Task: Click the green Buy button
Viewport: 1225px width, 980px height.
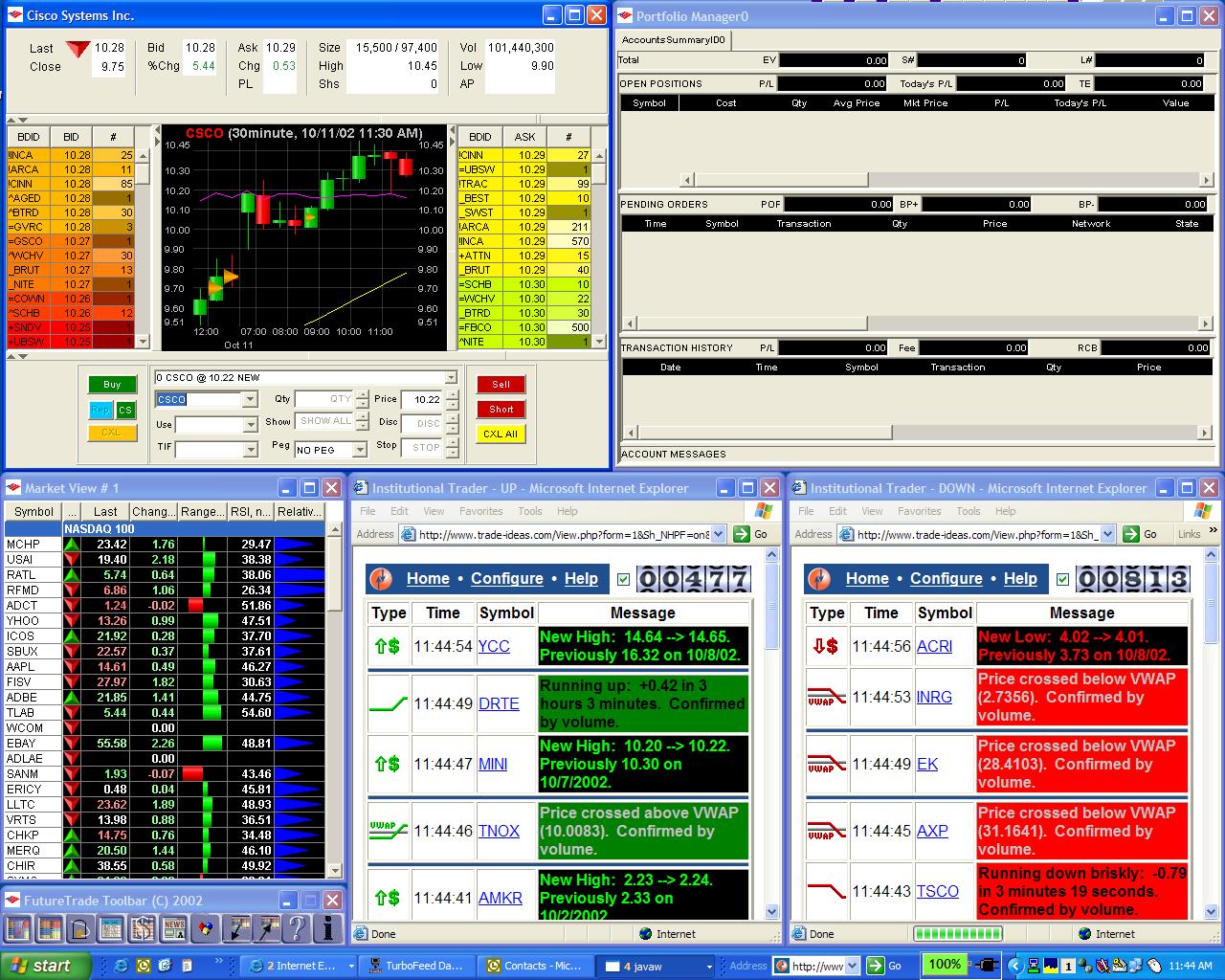Action: pos(112,385)
